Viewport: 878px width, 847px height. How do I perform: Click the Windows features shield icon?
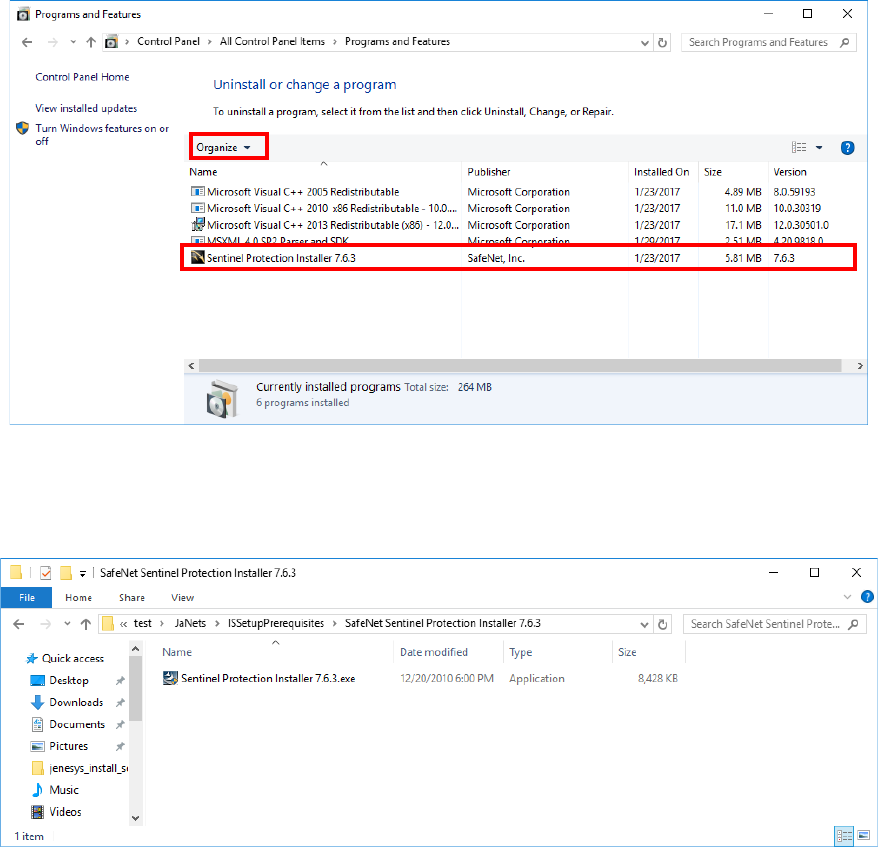click(x=22, y=128)
